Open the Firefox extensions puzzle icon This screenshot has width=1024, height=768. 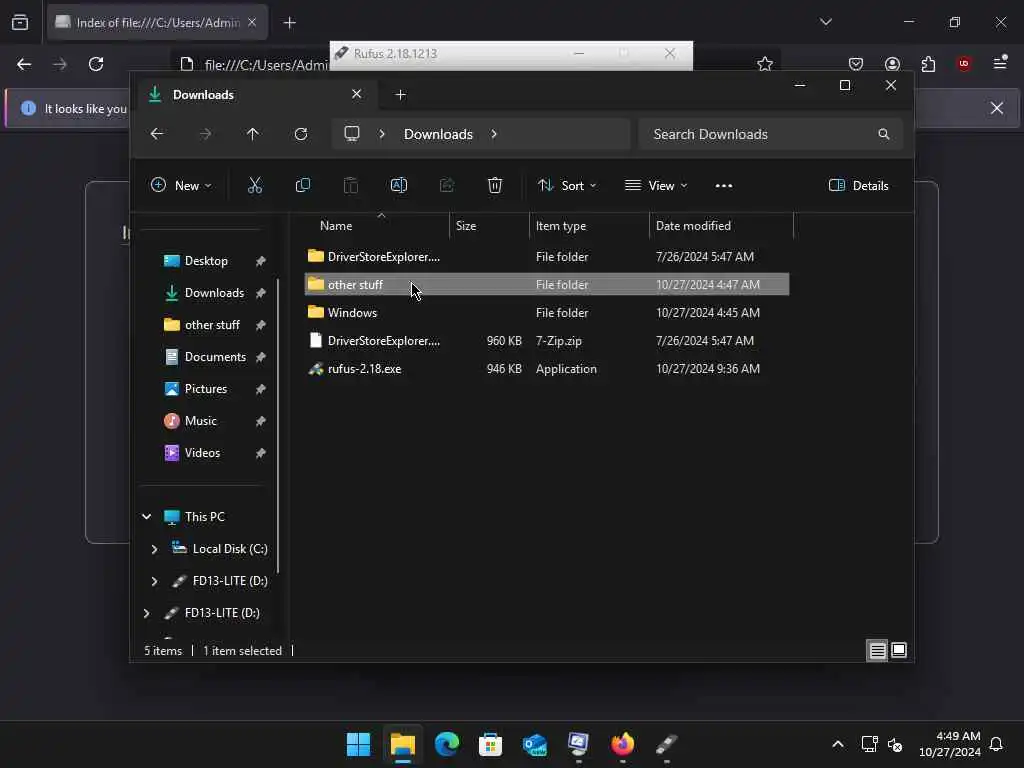coord(928,64)
